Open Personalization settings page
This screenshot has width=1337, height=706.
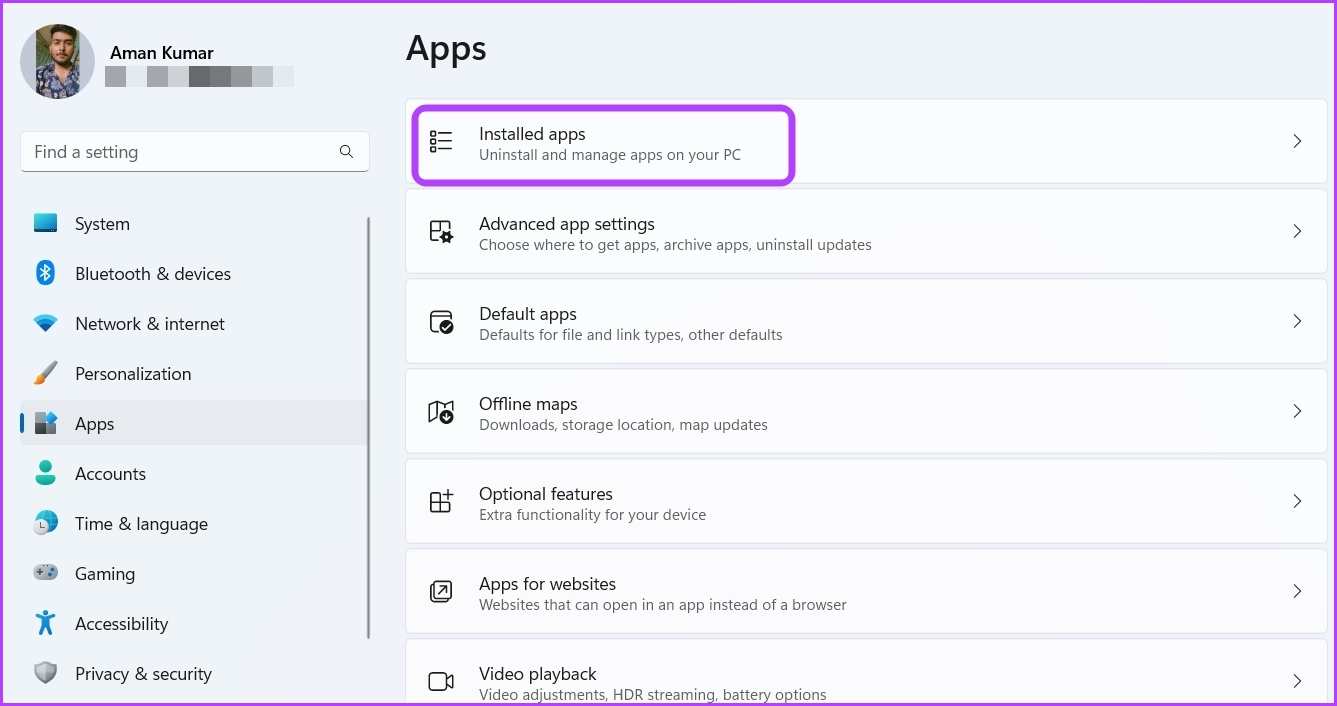tap(132, 374)
